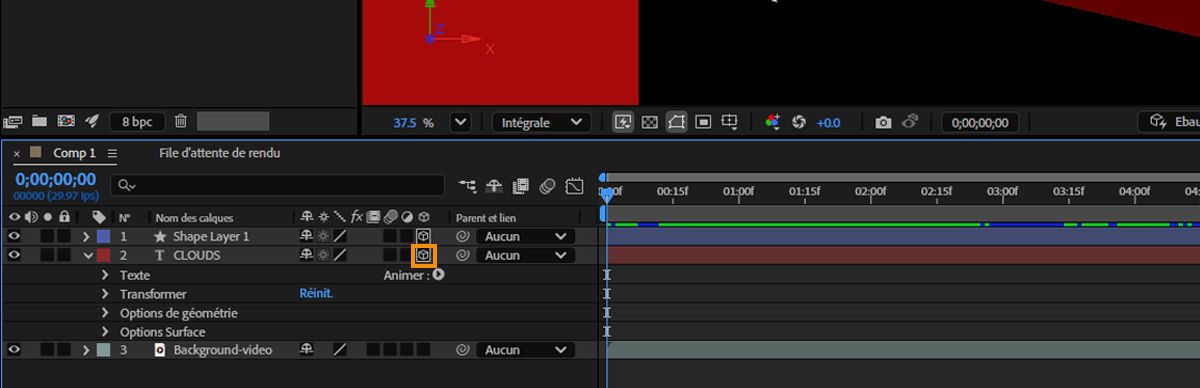Toggle shy switch on Shape Layer 1
1200x388 pixels.
click(307, 237)
